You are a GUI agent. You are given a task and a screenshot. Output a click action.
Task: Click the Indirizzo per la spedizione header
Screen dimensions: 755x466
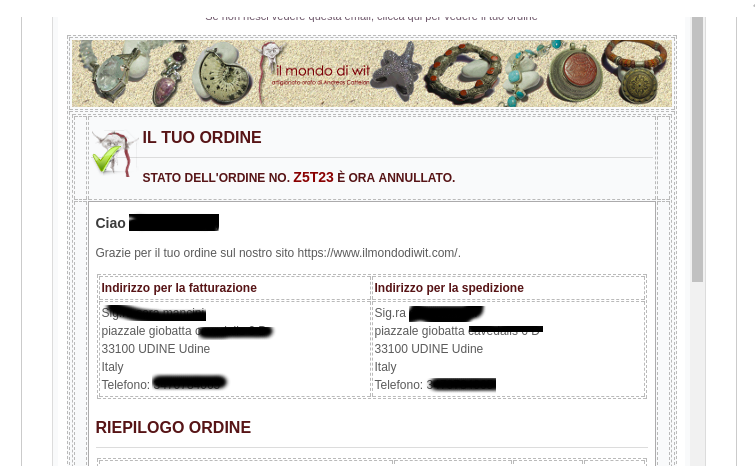[449, 288]
